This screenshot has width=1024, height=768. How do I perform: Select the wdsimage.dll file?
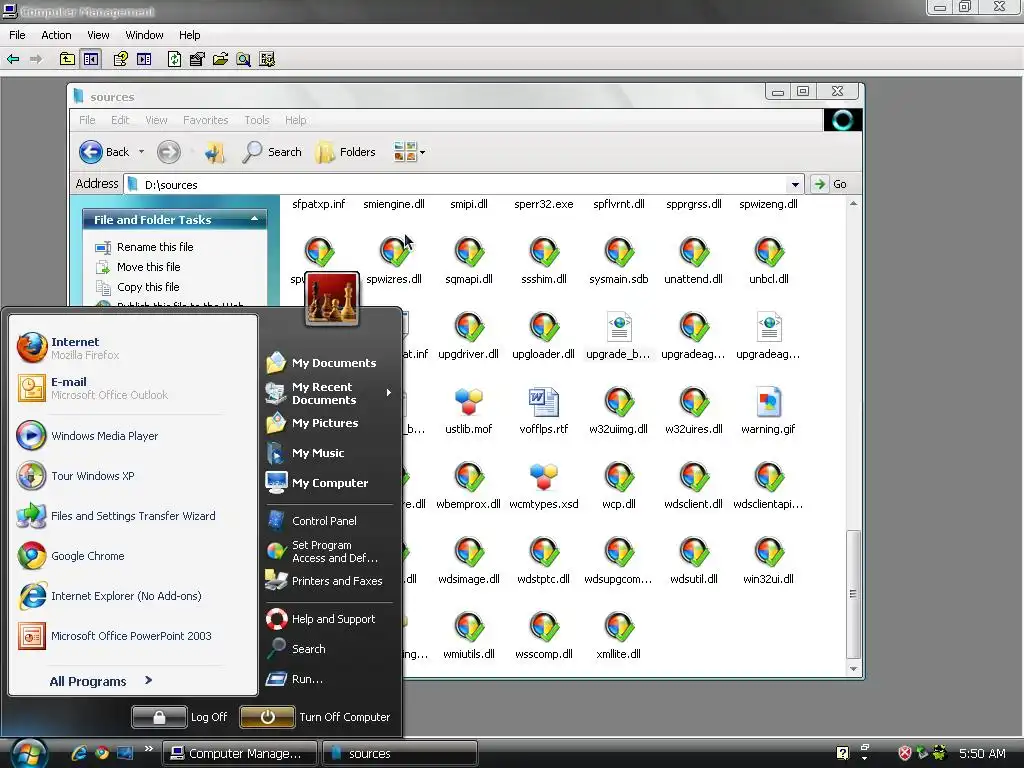[468, 560]
